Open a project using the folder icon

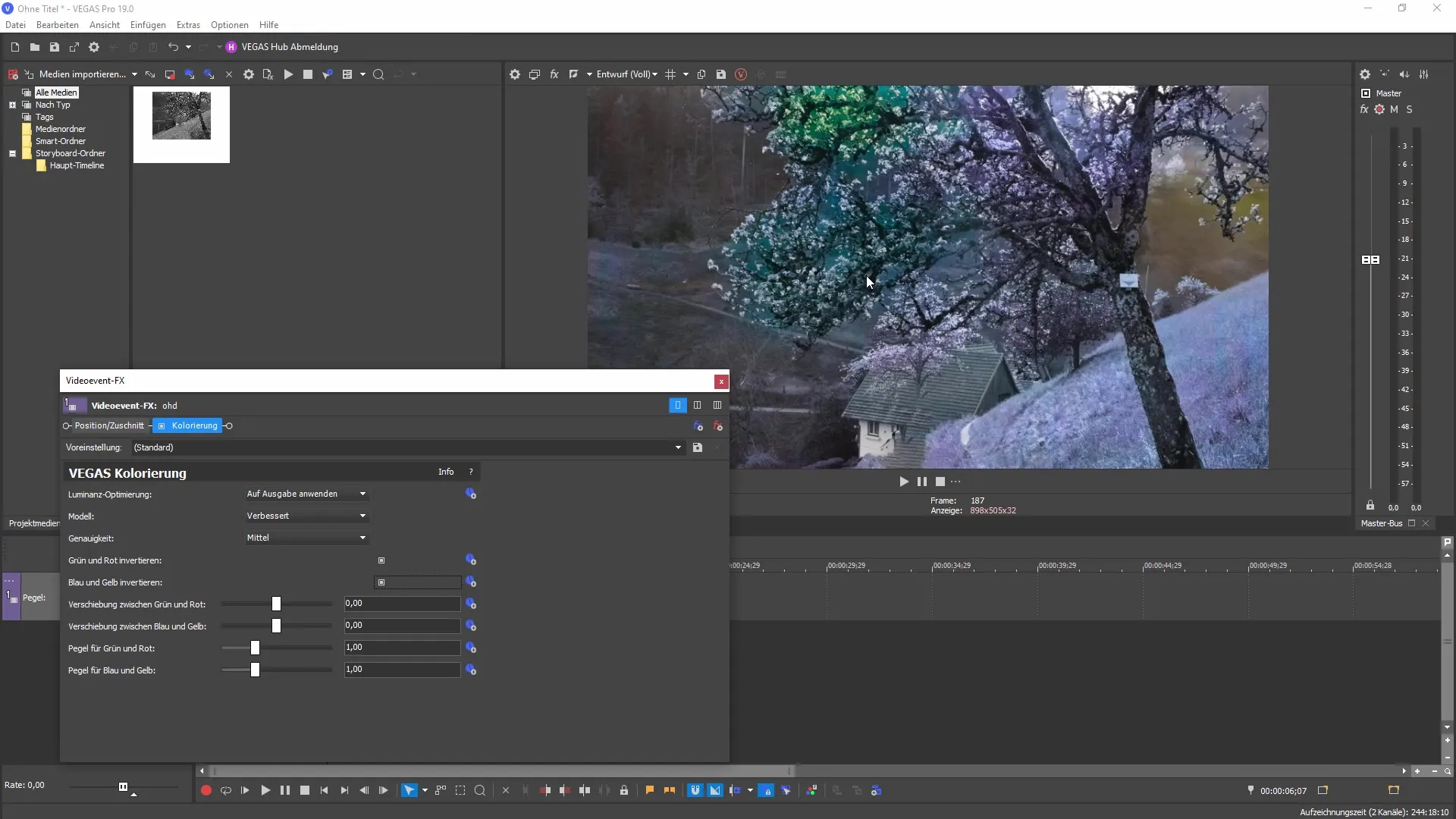click(34, 47)
